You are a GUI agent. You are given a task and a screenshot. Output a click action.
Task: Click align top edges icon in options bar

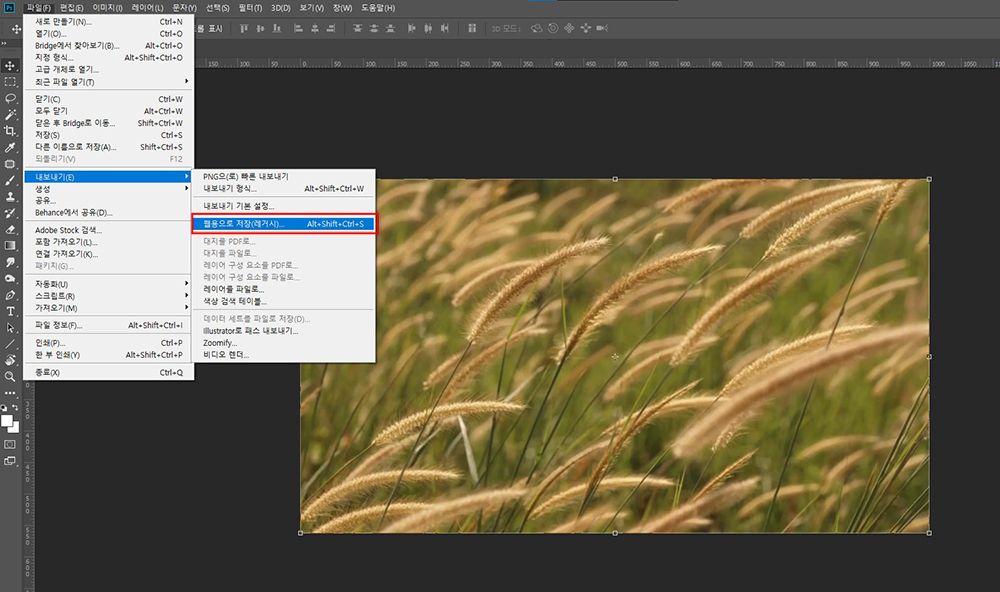point(244,28)
